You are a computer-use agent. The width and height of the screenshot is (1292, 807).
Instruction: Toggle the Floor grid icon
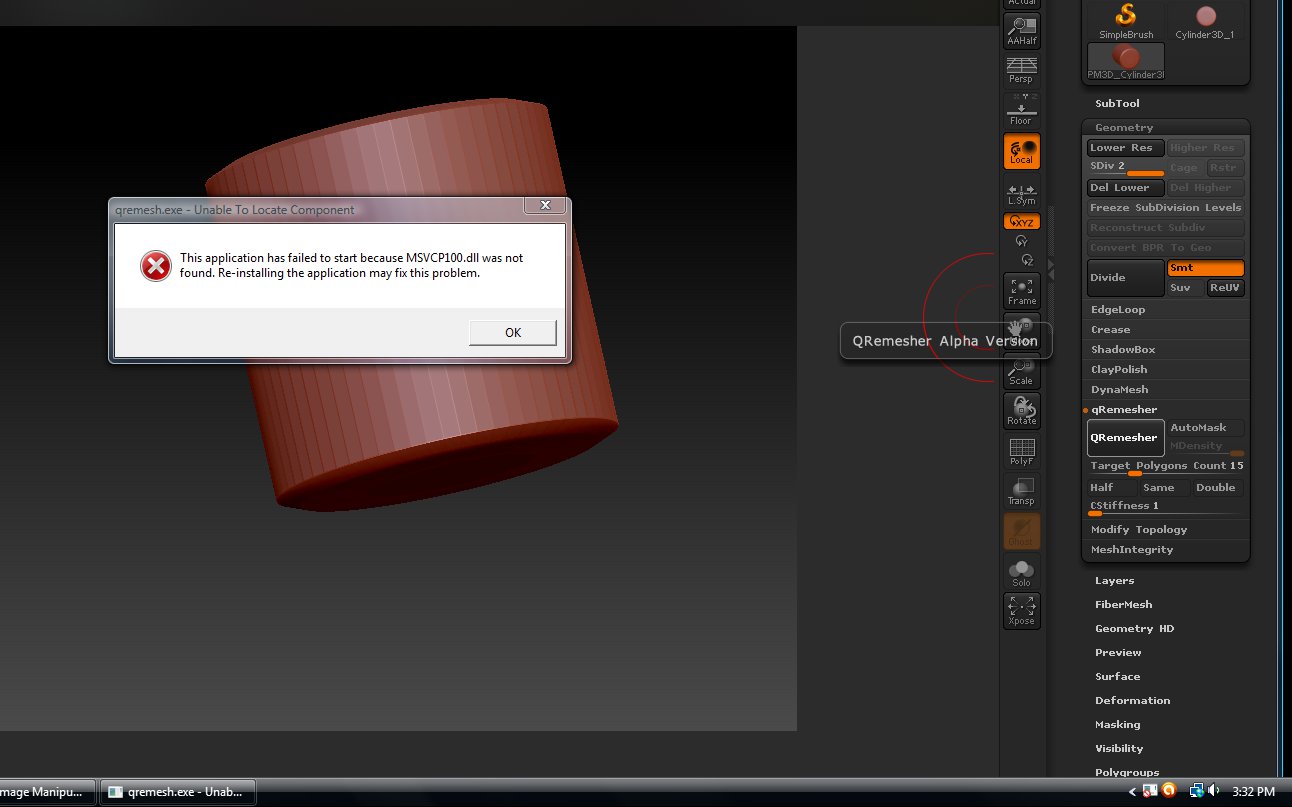click(1021, 110)
